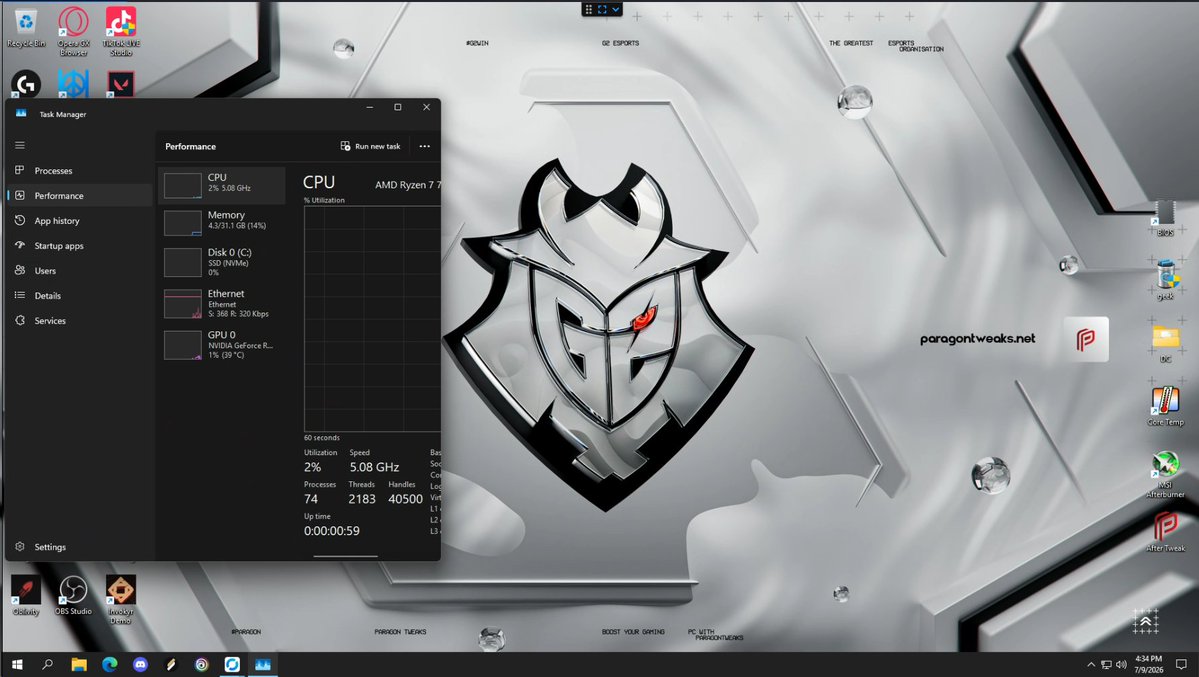Select the Ethernet performance item
The width and height of the screenshot is (1199, 677).
point(222,303)
